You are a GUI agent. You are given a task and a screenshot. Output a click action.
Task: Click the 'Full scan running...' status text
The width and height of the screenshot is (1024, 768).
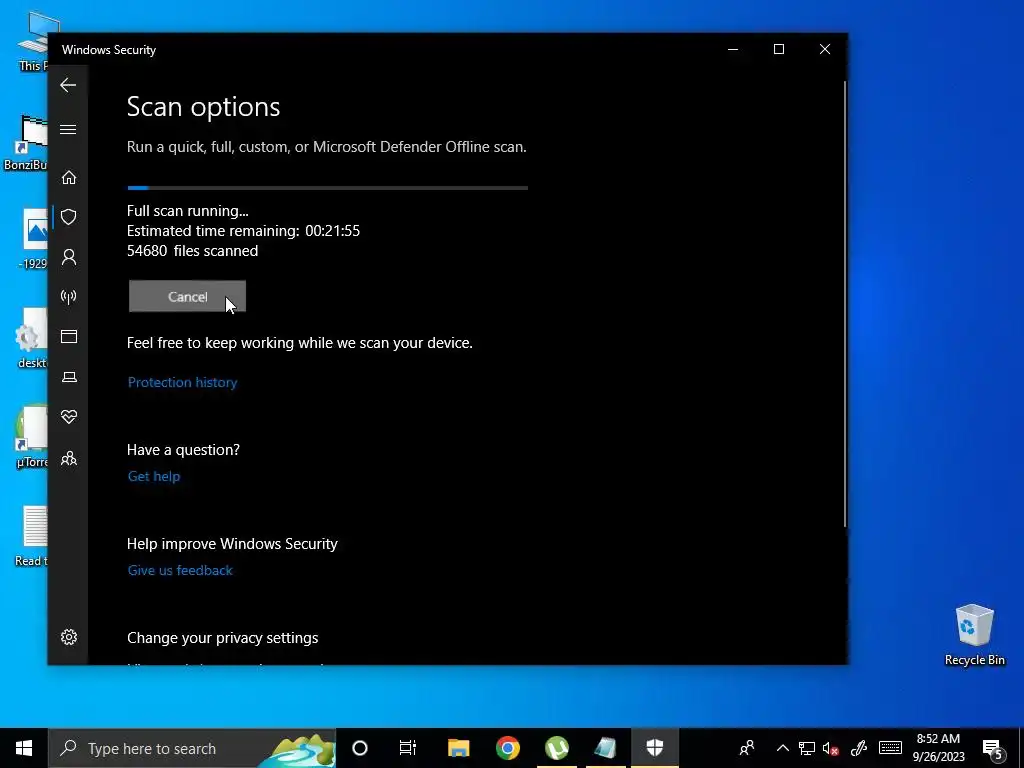pyautogui.click(x=187, y=211)
